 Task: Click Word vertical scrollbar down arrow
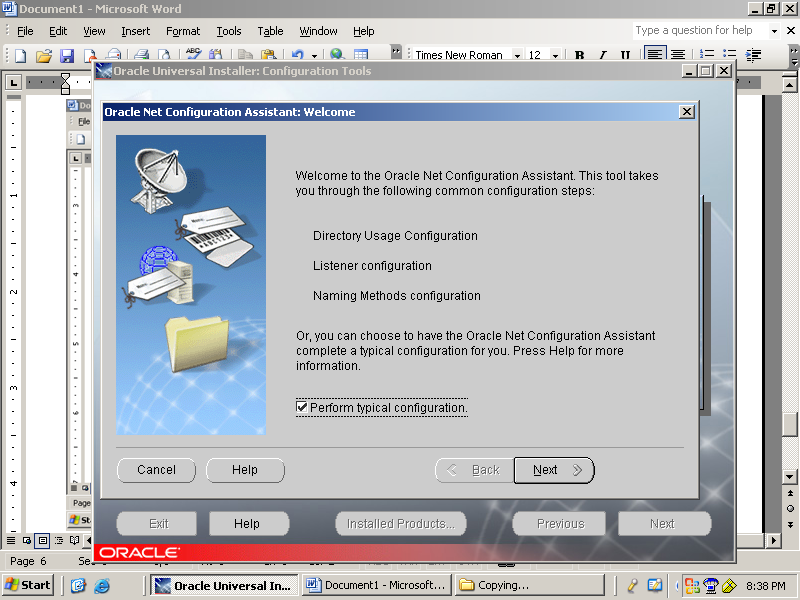790,477
